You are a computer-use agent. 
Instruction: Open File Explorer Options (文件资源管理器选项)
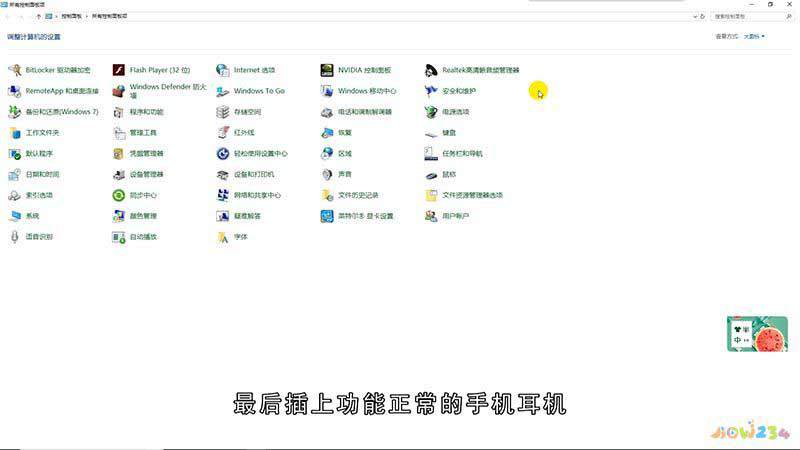[x=464, y=195]
